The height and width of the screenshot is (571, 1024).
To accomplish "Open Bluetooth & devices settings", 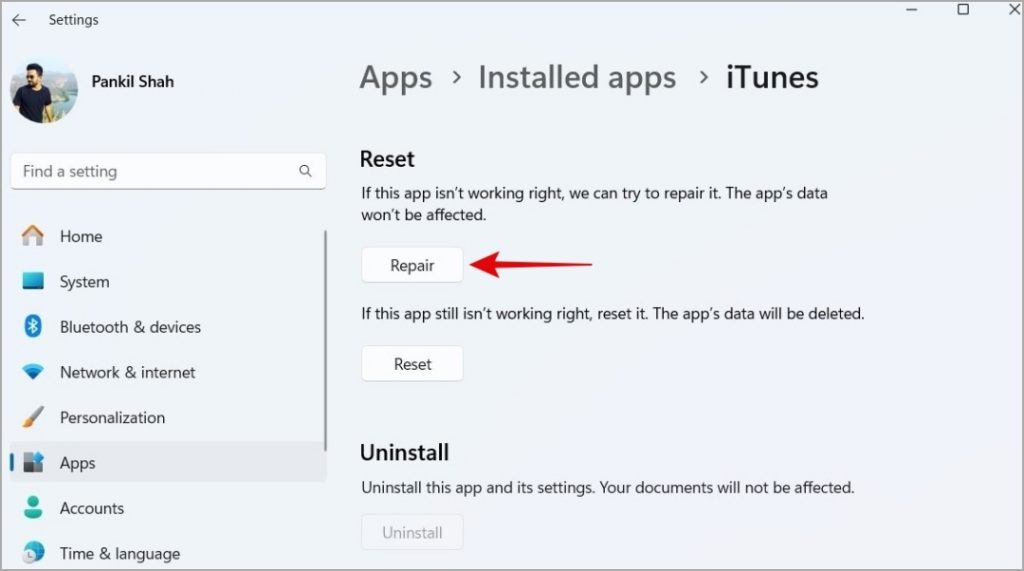I will (x=131, y=327).
